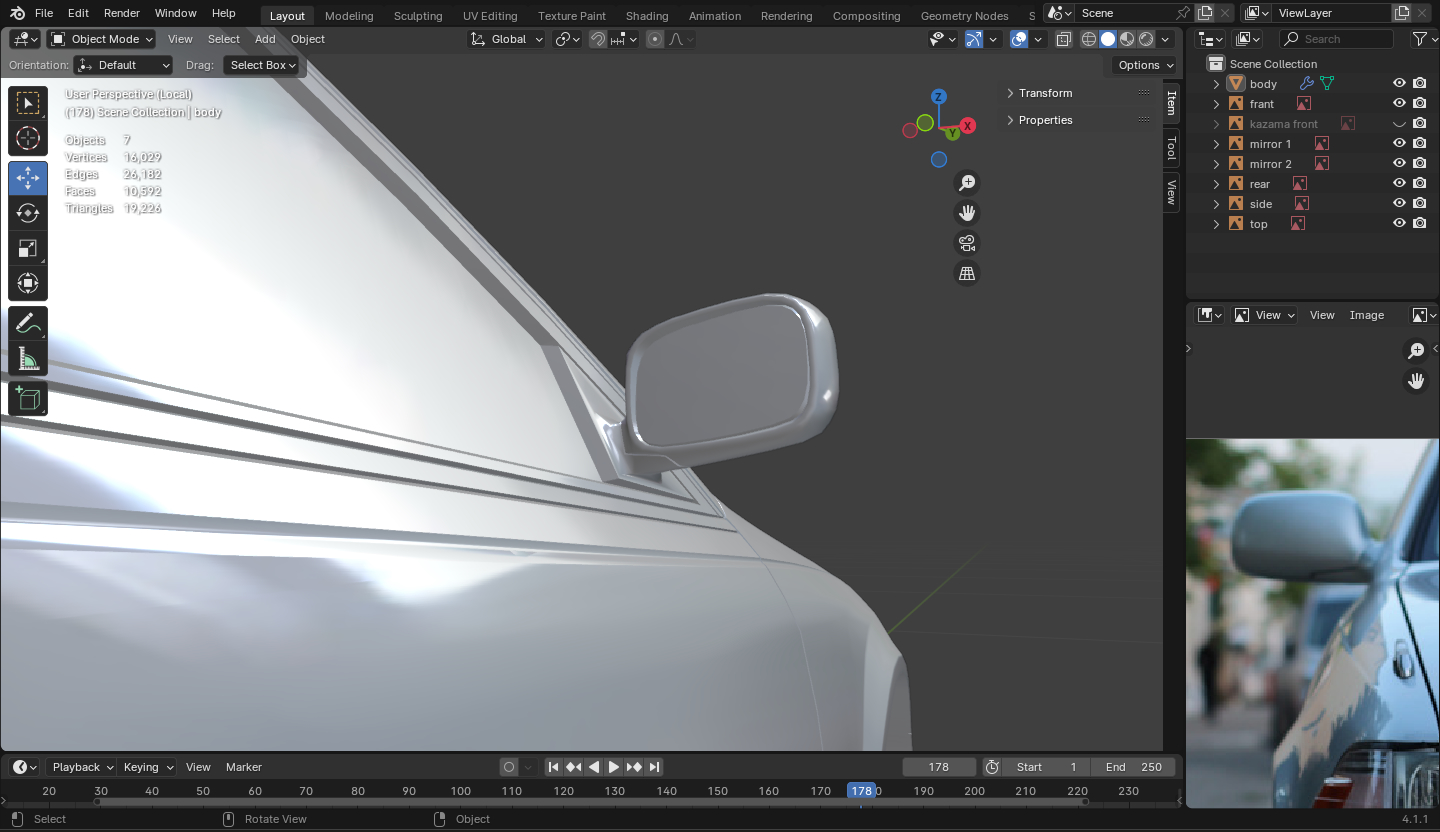Click the timeline horizontal scrollbar
1440x832 pixels.
tap(590, 802)
